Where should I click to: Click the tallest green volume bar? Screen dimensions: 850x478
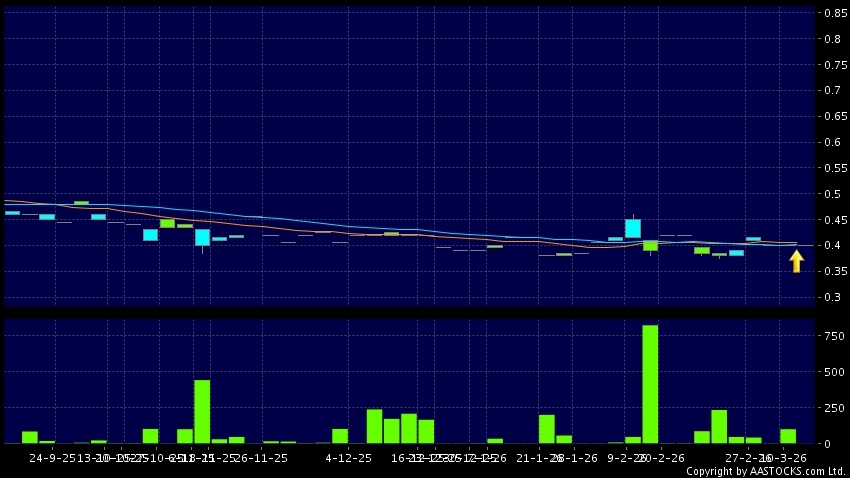coord(650,384)
